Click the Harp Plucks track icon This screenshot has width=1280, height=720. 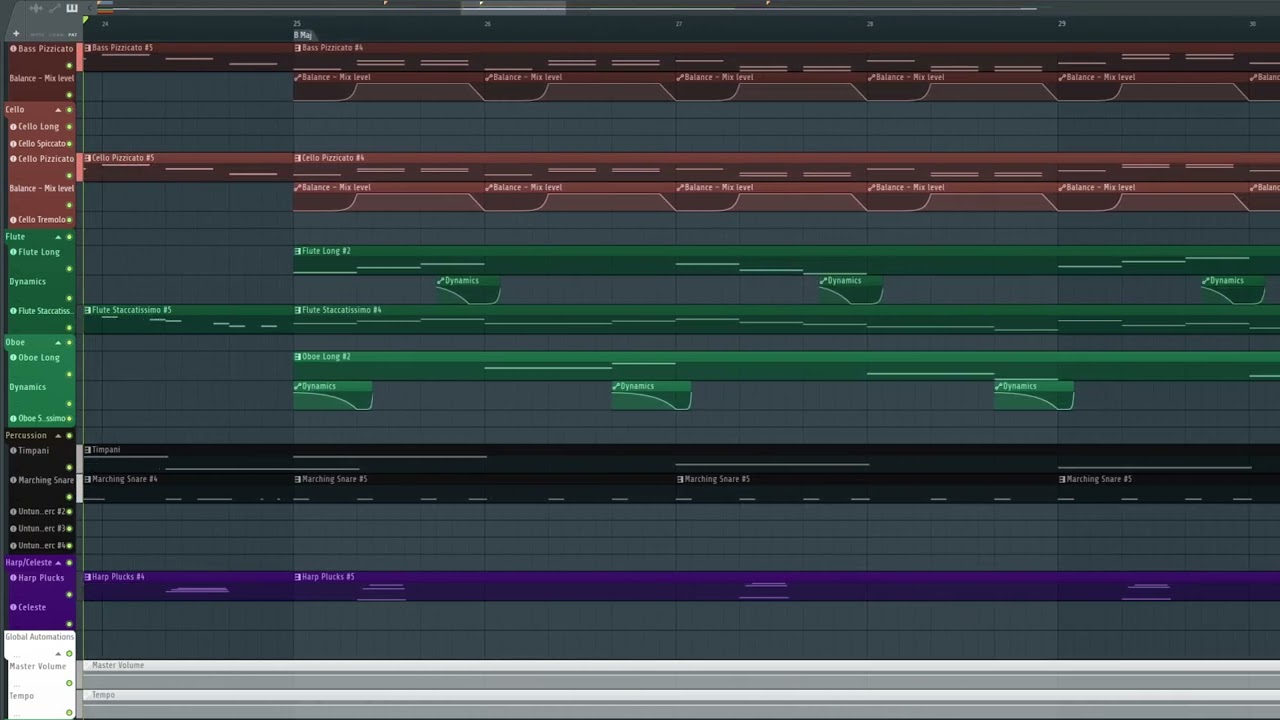pos(13,577)
